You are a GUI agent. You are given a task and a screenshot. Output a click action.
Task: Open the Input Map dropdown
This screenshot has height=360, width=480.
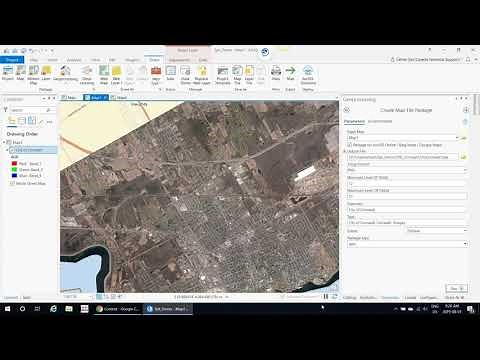[457, 138]
